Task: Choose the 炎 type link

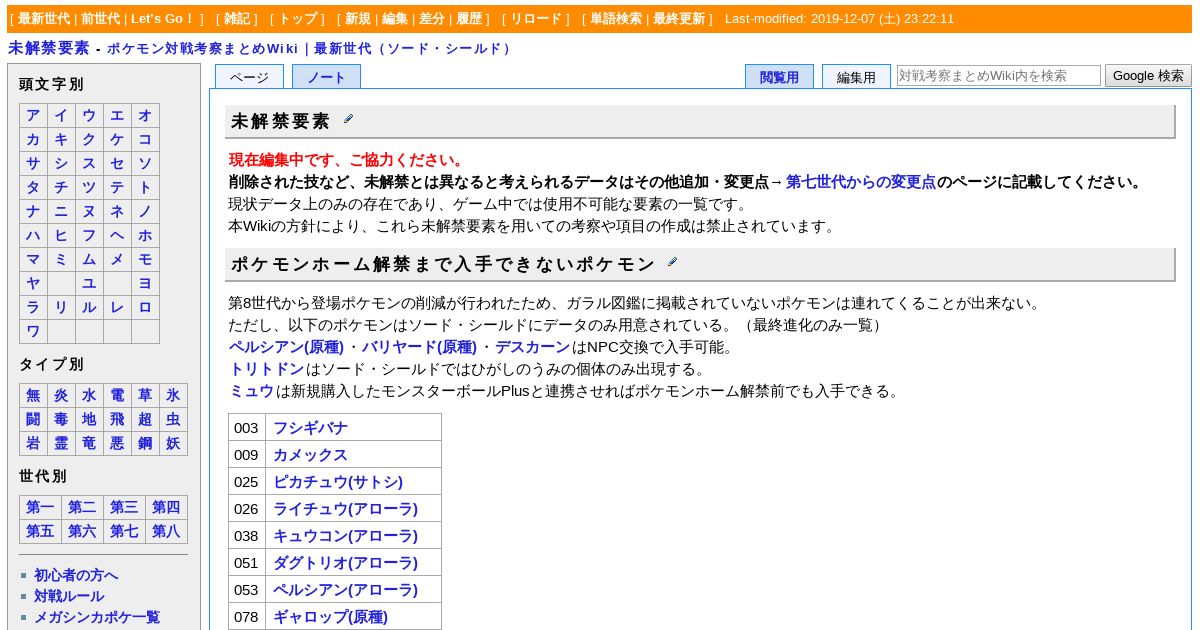Action: [61, 395]
